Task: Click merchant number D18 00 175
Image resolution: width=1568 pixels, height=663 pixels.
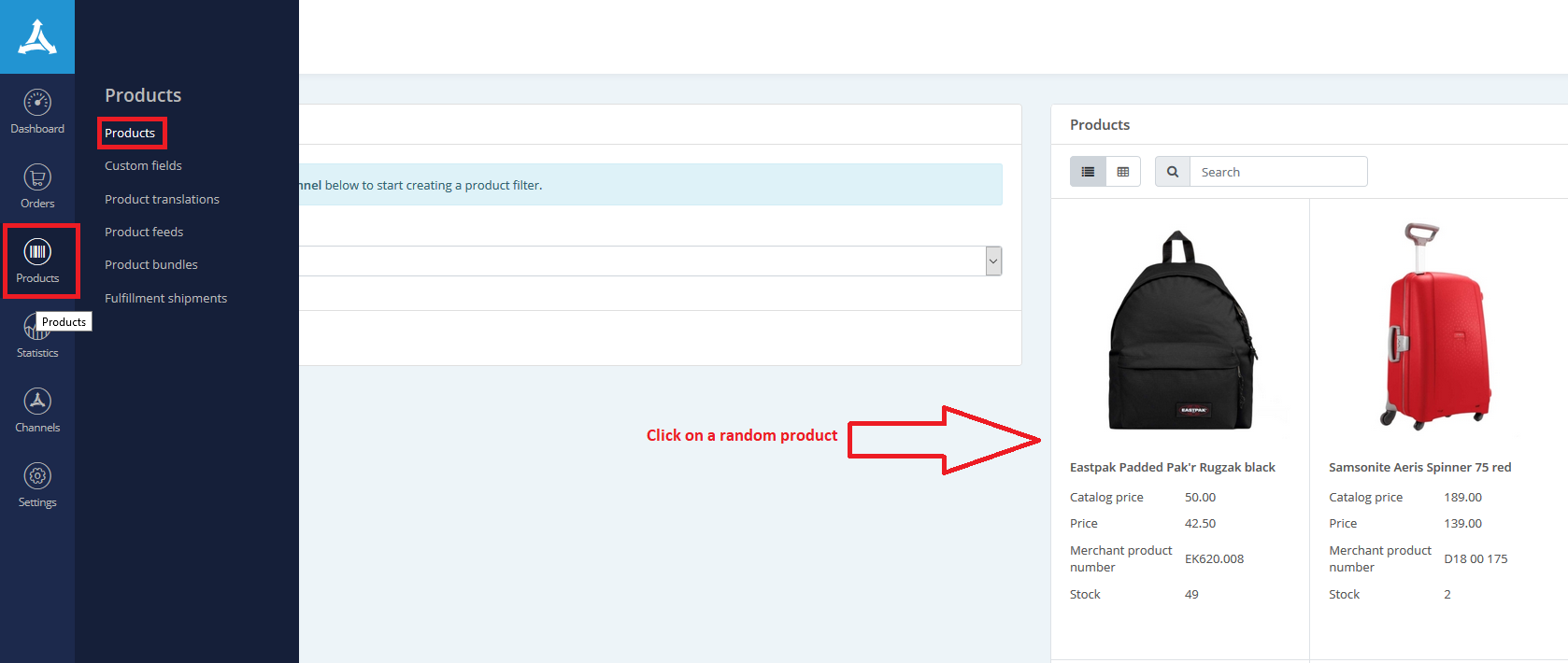Action: [x=1475, y=558]
